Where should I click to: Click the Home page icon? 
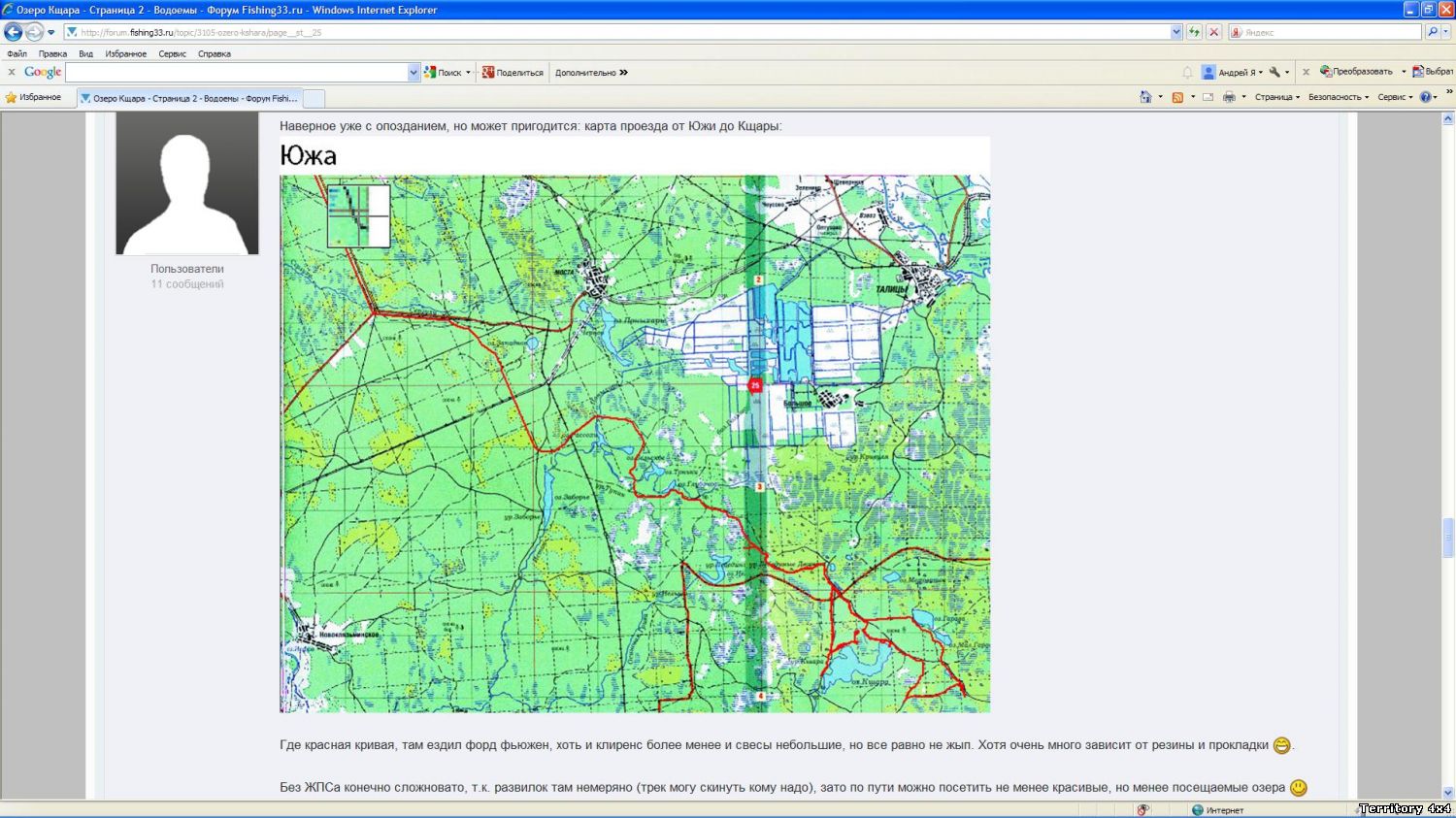pos(1145,97)
